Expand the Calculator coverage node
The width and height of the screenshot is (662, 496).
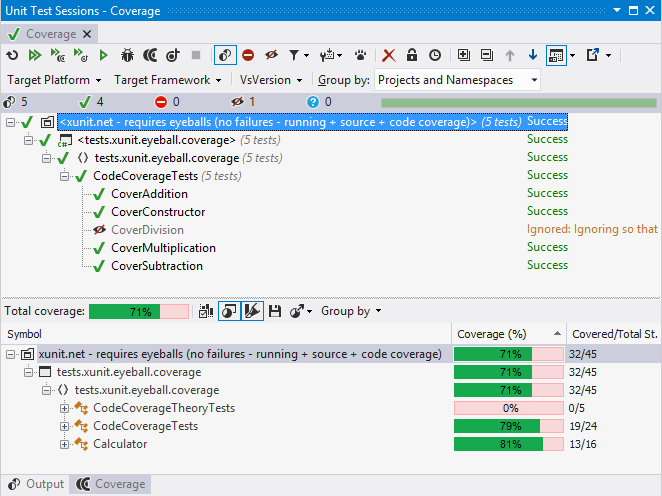64,444
